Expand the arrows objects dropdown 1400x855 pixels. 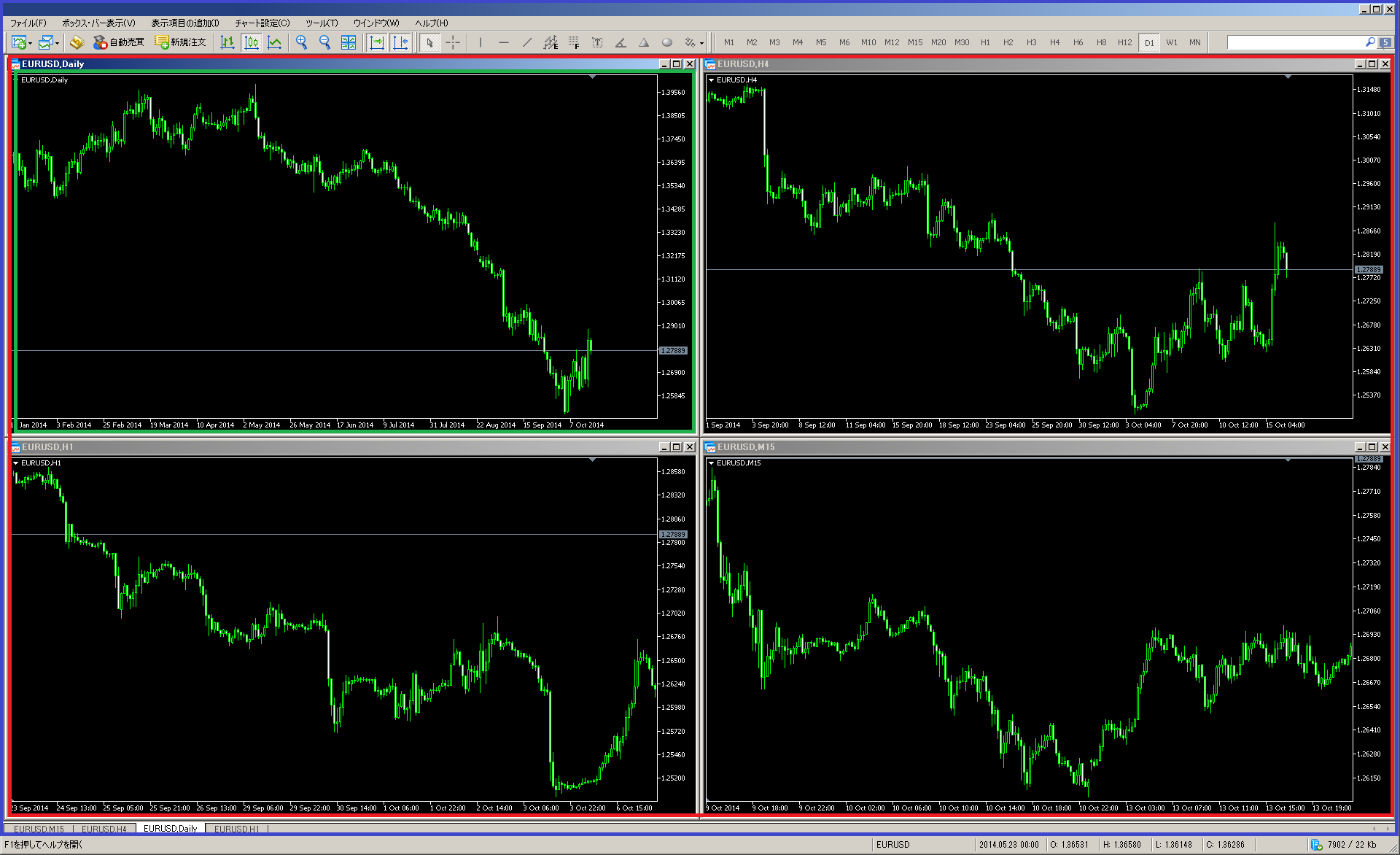tap(701, 43)
